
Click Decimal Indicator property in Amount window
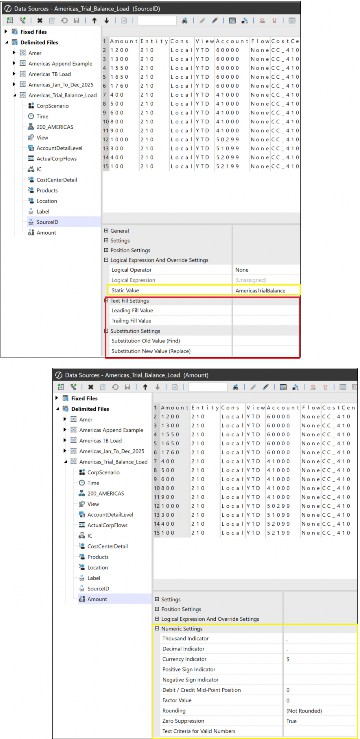pyautogui.click(x=256, y=649)
